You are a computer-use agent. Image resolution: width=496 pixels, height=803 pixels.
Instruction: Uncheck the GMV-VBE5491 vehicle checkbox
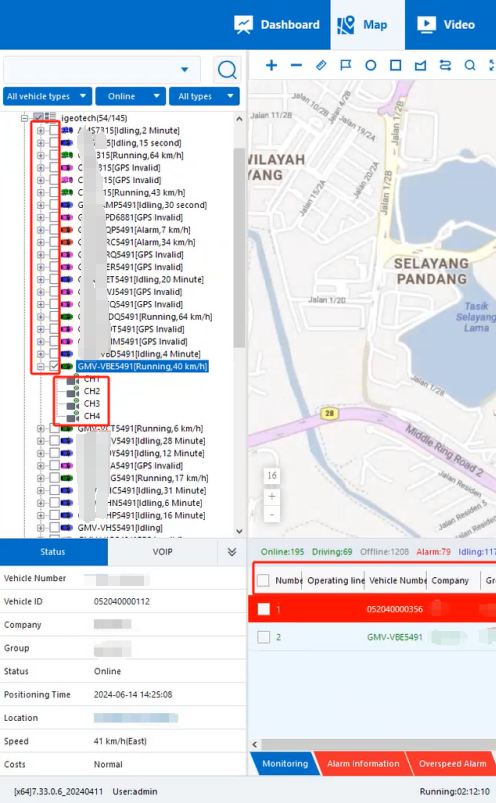pos(54,366)
